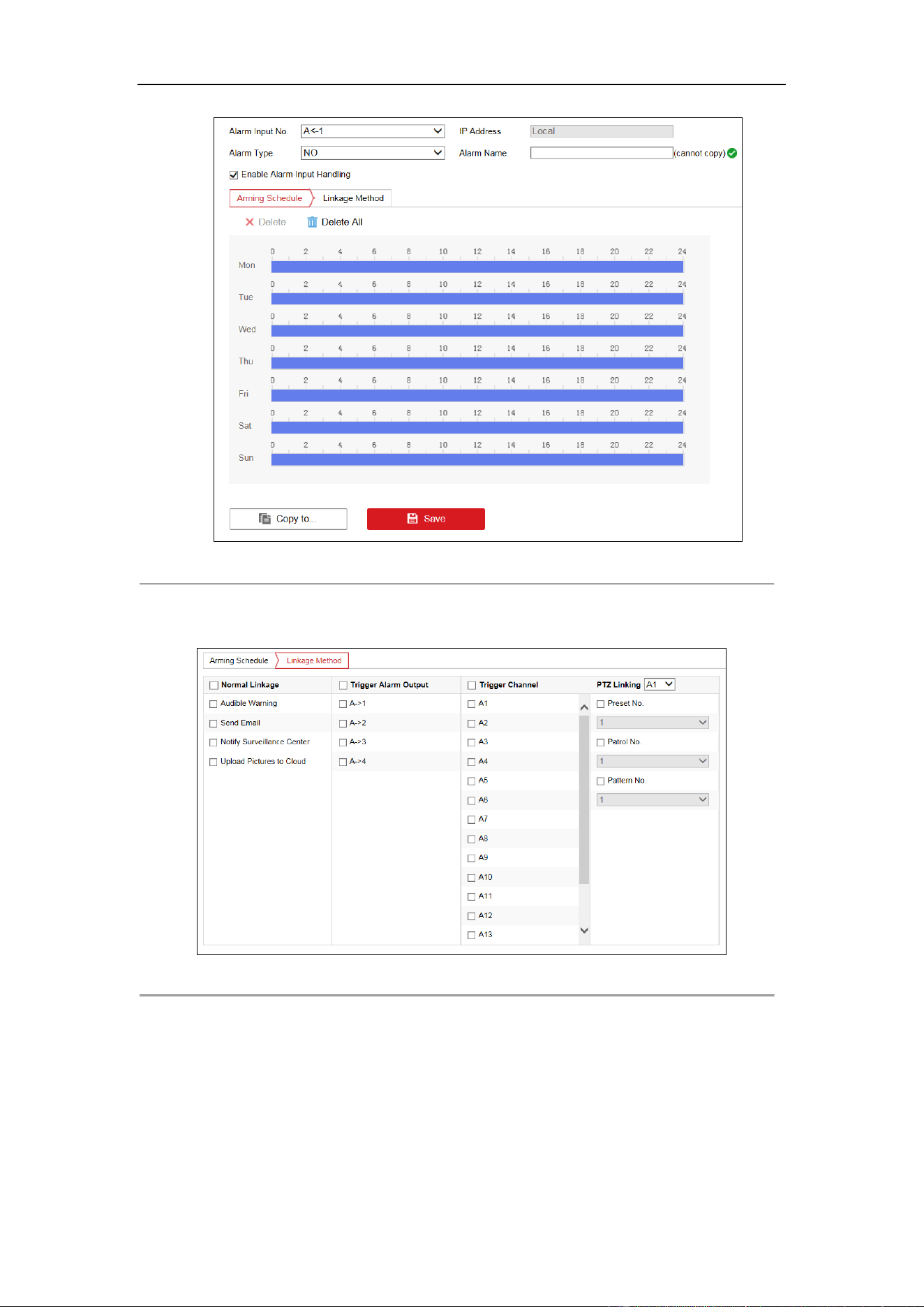The width and height of the screenshot is (924, 1307).
Task: Click the Trigger Channel scroll down arrow
Action: [x=584, y=930]
